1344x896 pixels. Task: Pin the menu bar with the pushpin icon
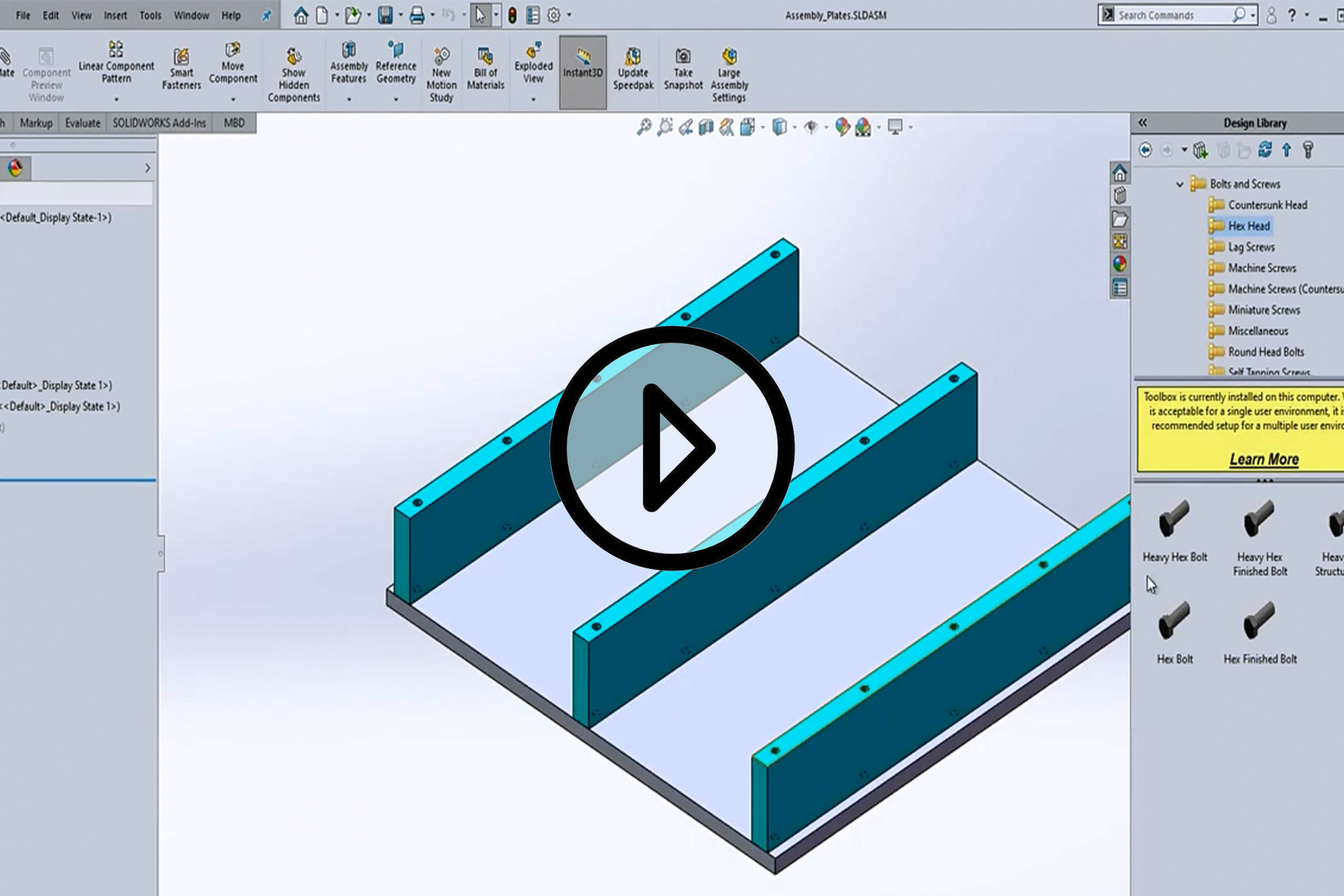[x=267, y=15]
